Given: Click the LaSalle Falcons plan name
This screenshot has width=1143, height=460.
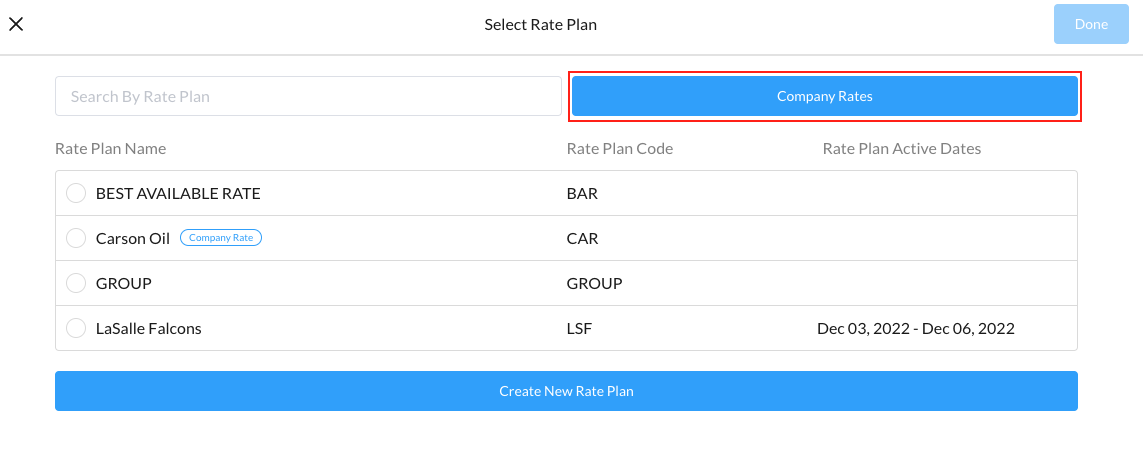Looking at the screenshot, I should (149, 328).
